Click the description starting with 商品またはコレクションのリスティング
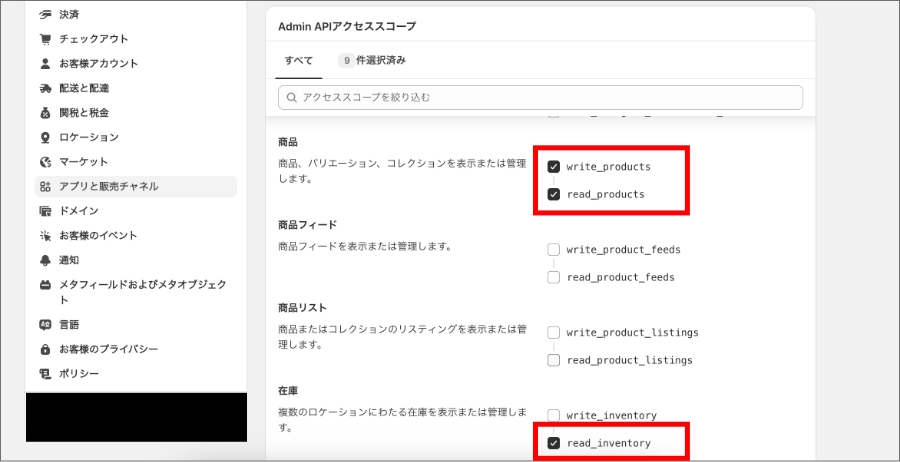900x462 pixels. coord(402,337)
